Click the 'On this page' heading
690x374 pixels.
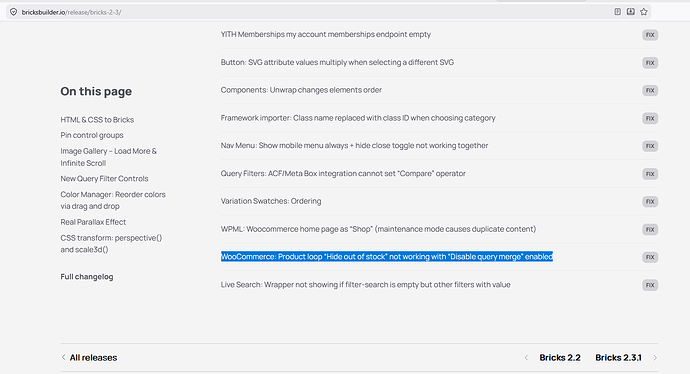point(96,92)
